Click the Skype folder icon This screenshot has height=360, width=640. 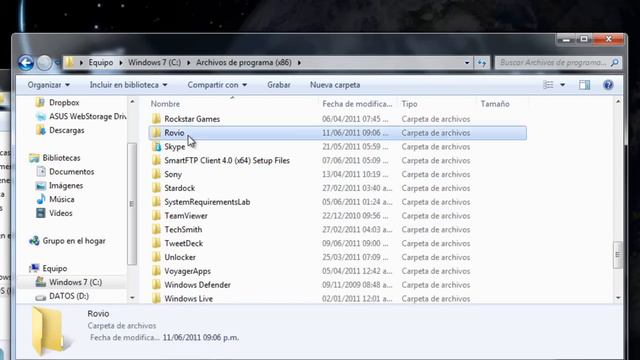coord(156,147)
